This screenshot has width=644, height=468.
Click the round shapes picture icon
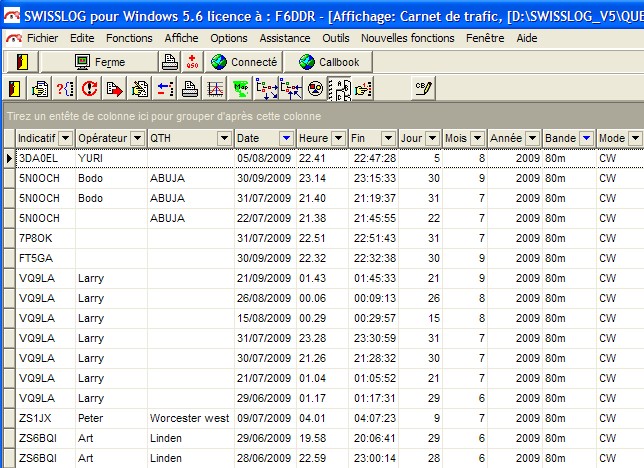click(x=315, y=88)
